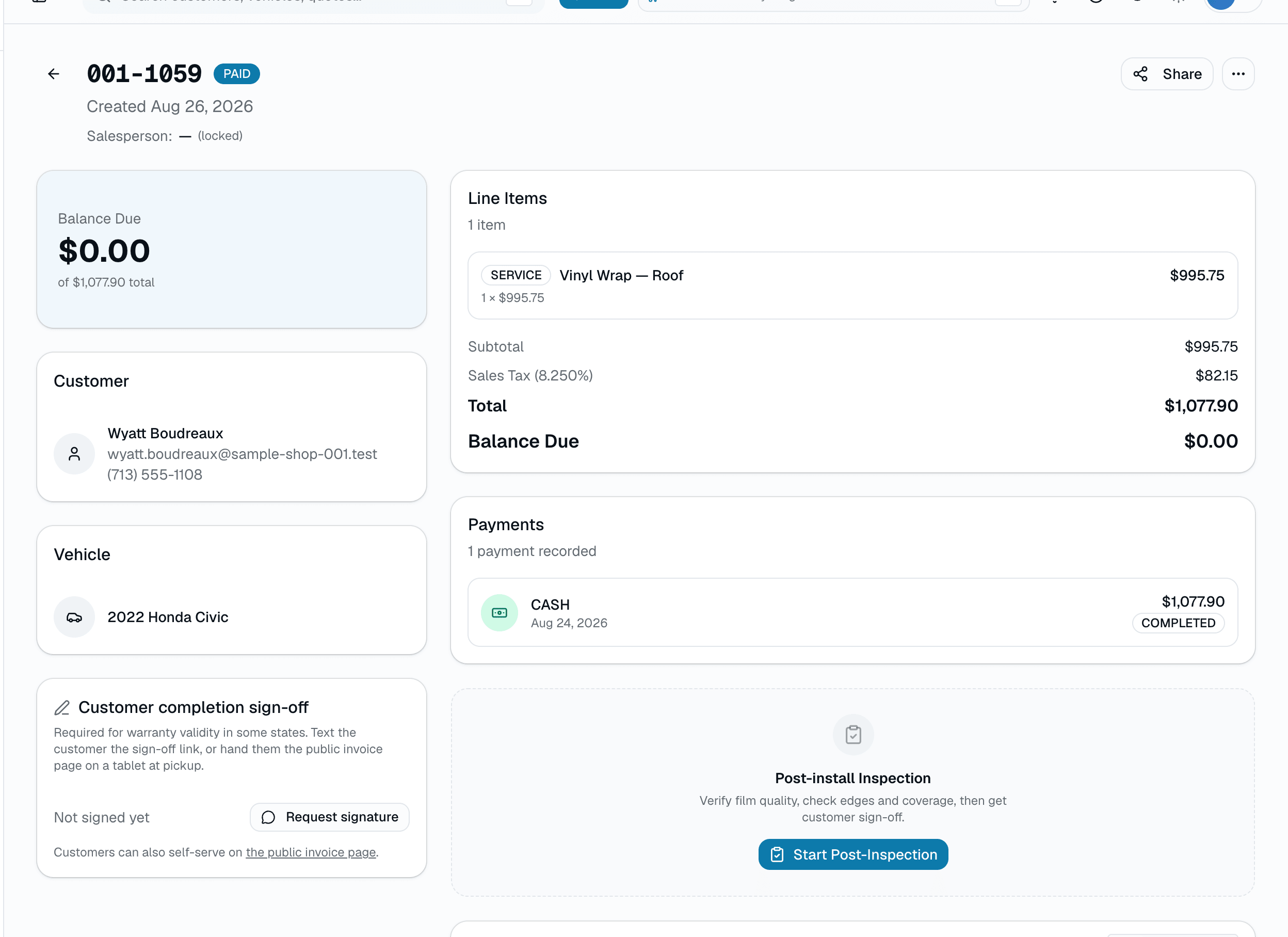This screenshot has height=937, width=1288.
Task: Click the vehicle car icon
Action: [74, 617]
